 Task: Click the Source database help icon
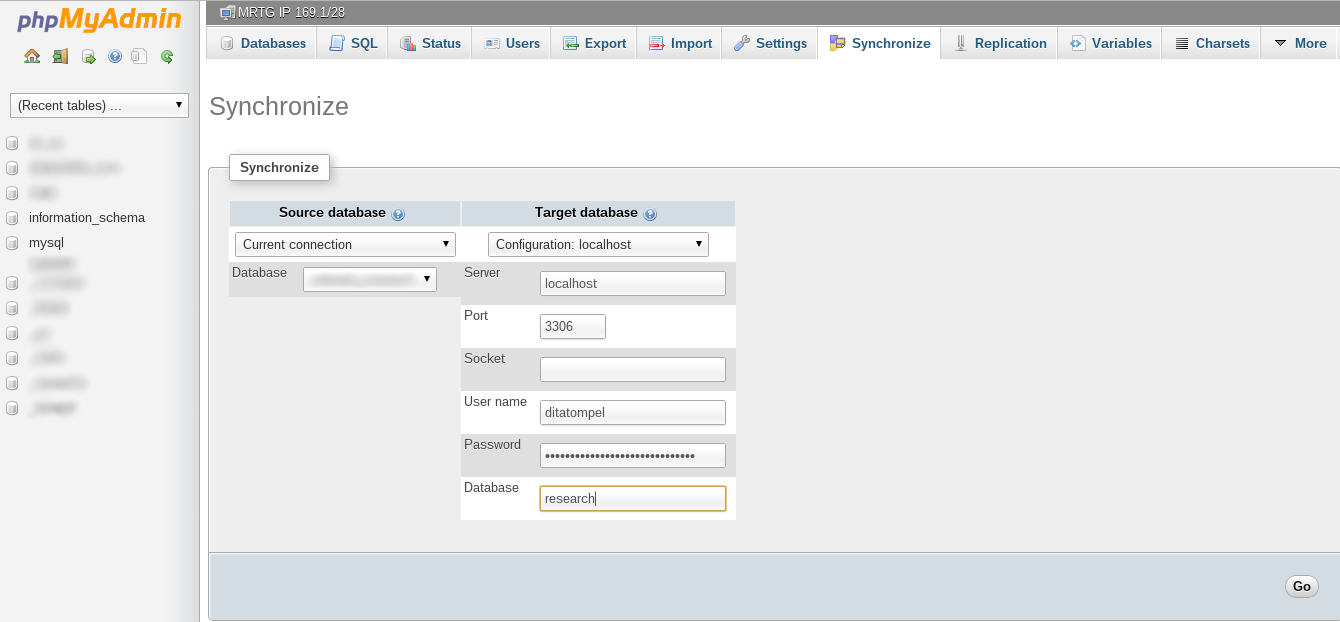pyautogui.click(x=398, y=214)
